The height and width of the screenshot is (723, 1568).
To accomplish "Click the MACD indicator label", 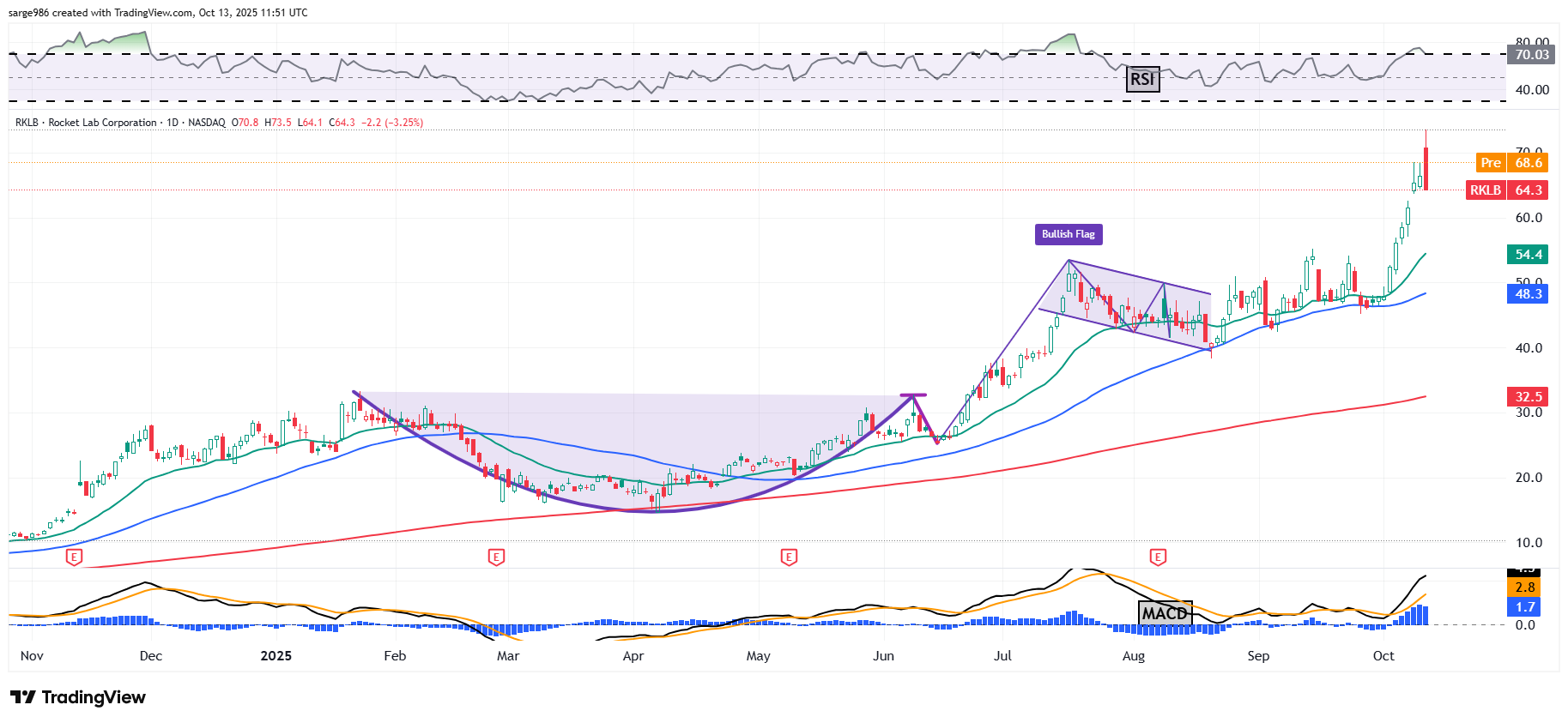I will click(x=1165, y=613).
